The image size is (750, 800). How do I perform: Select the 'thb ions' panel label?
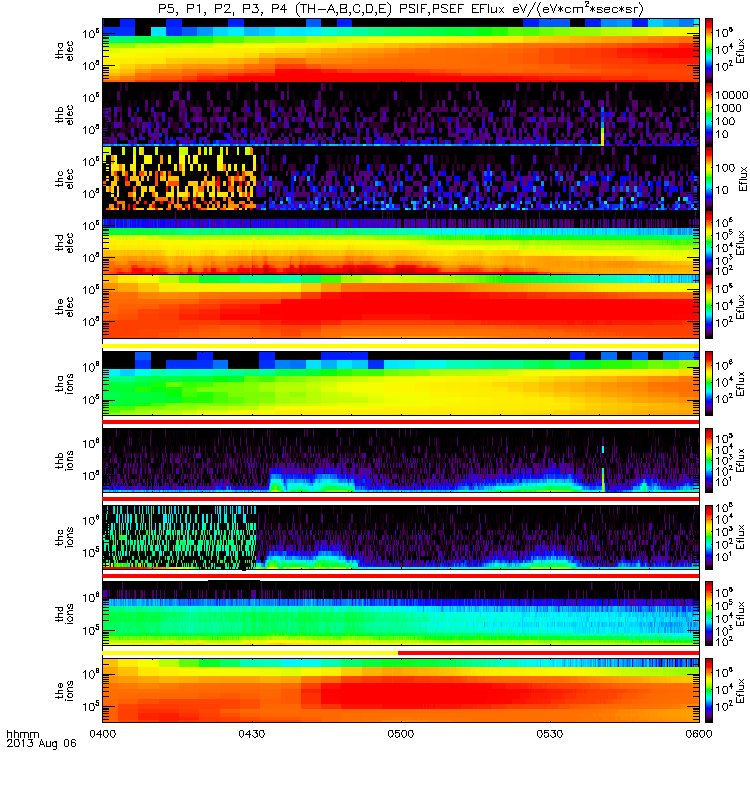[x=64, y=460]
